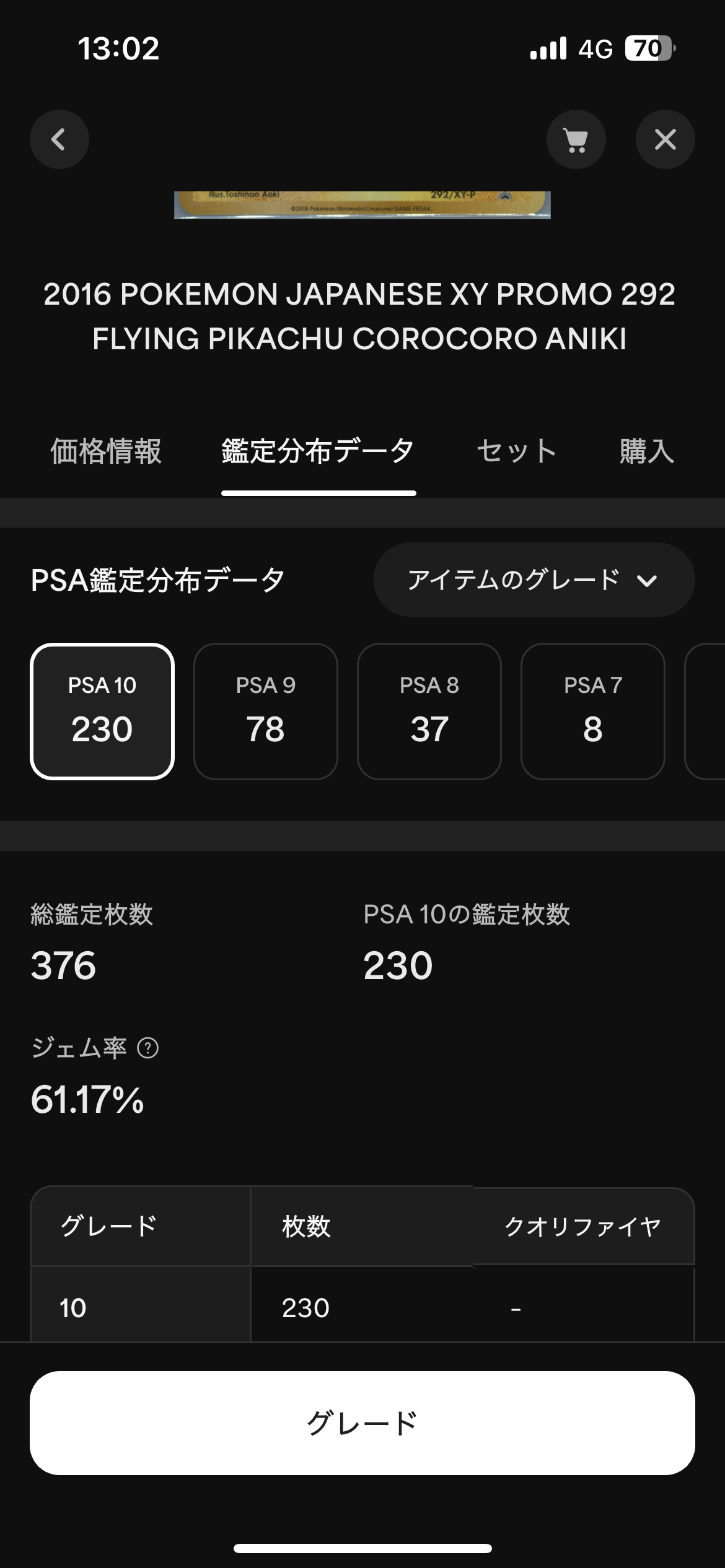Tap the grade 10 table row
725x1568 pixels.
362,1304
